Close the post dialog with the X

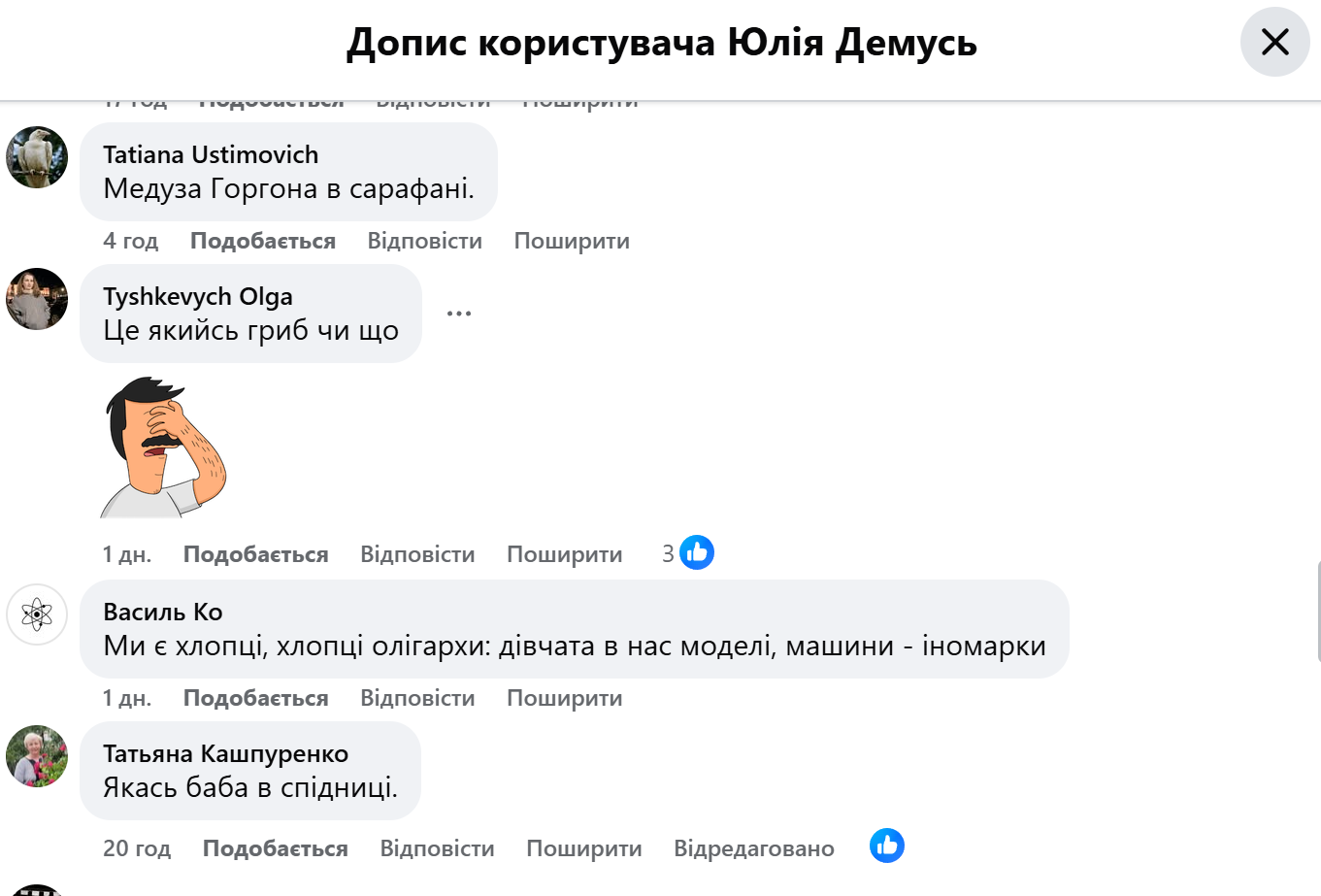click(x=1274, y=42)
